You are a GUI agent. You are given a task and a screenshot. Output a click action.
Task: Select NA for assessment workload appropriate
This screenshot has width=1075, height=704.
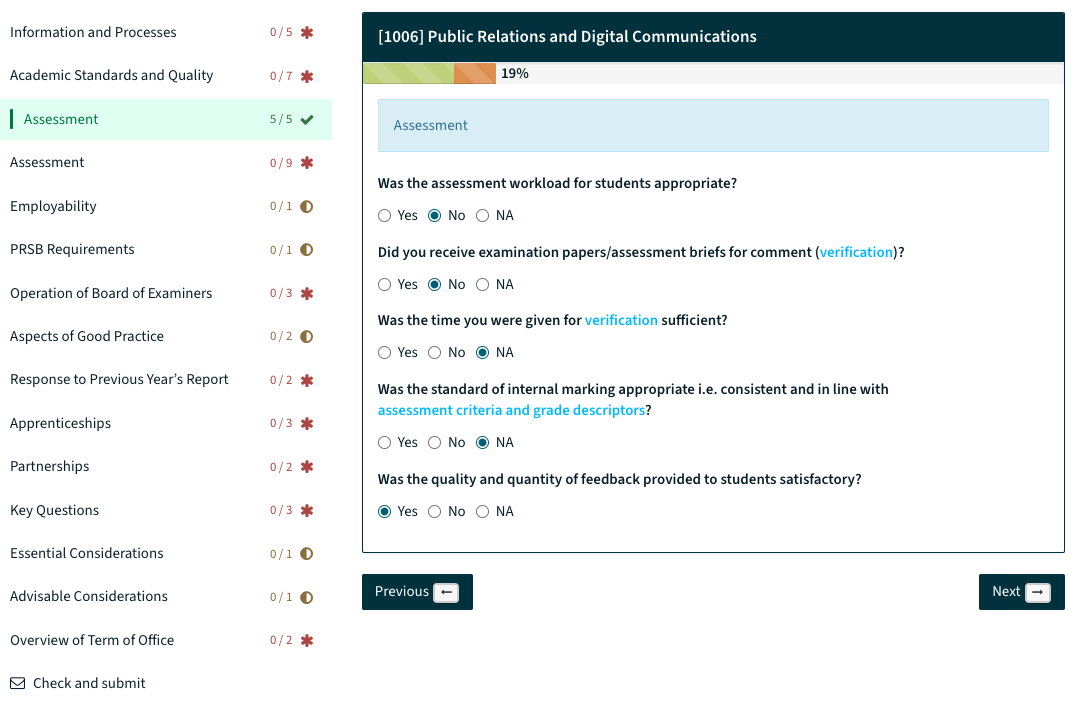click(483, 216)
